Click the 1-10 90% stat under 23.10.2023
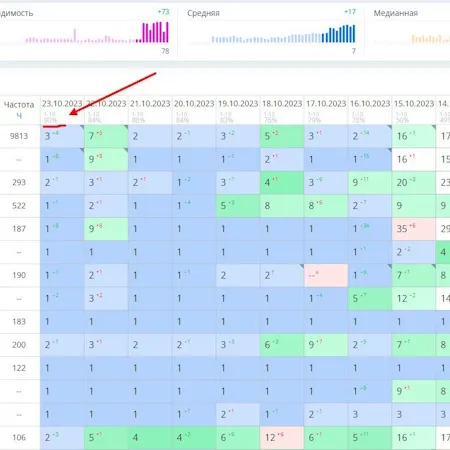The height and width of the screenshot is (450, 450). click(x=50, y=117)
